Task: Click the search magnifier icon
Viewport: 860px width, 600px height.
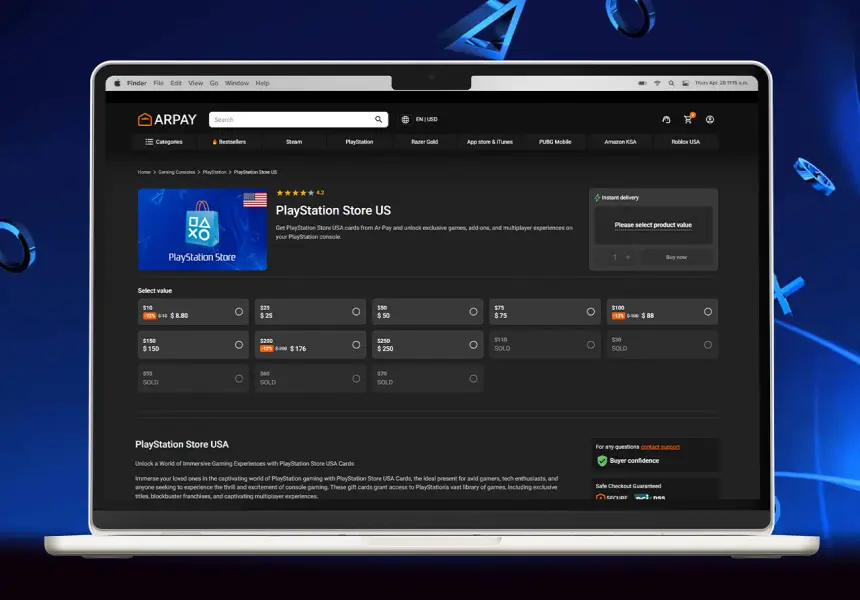Action: pyautogui.click(x=379, y=119)
